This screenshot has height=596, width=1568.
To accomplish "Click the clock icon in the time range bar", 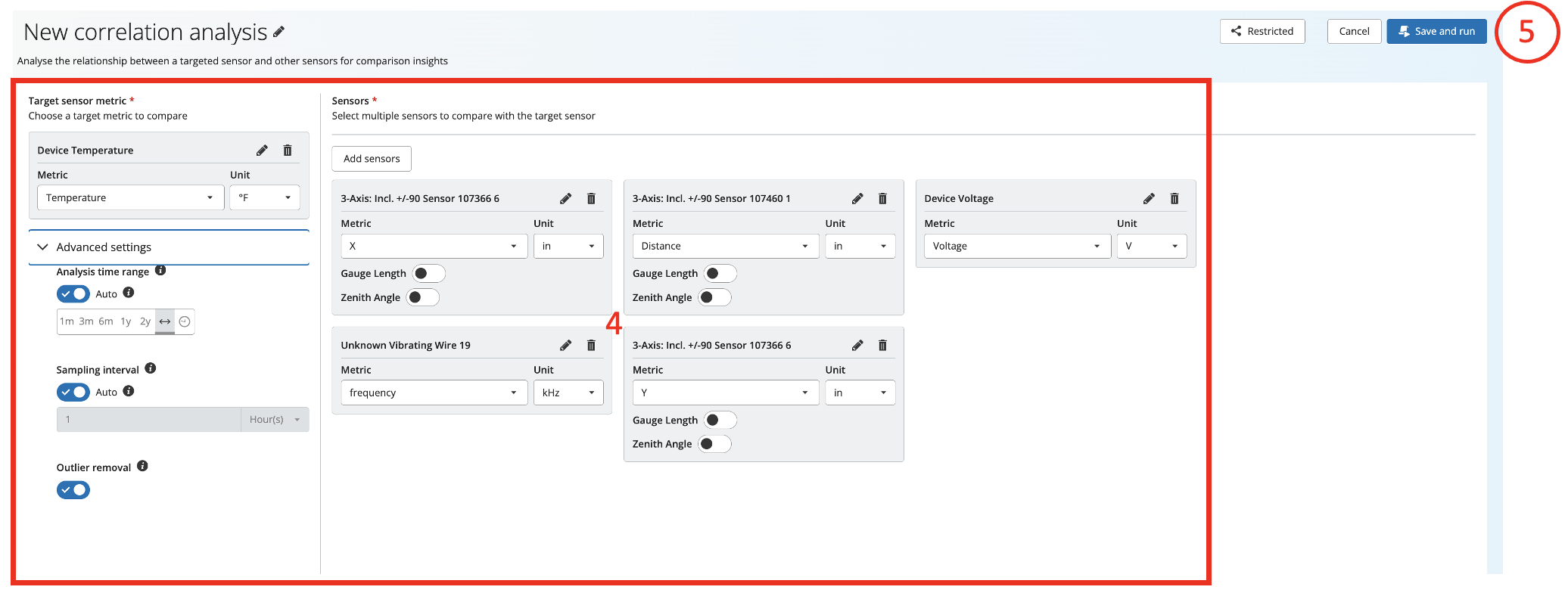I will point(185,321).
